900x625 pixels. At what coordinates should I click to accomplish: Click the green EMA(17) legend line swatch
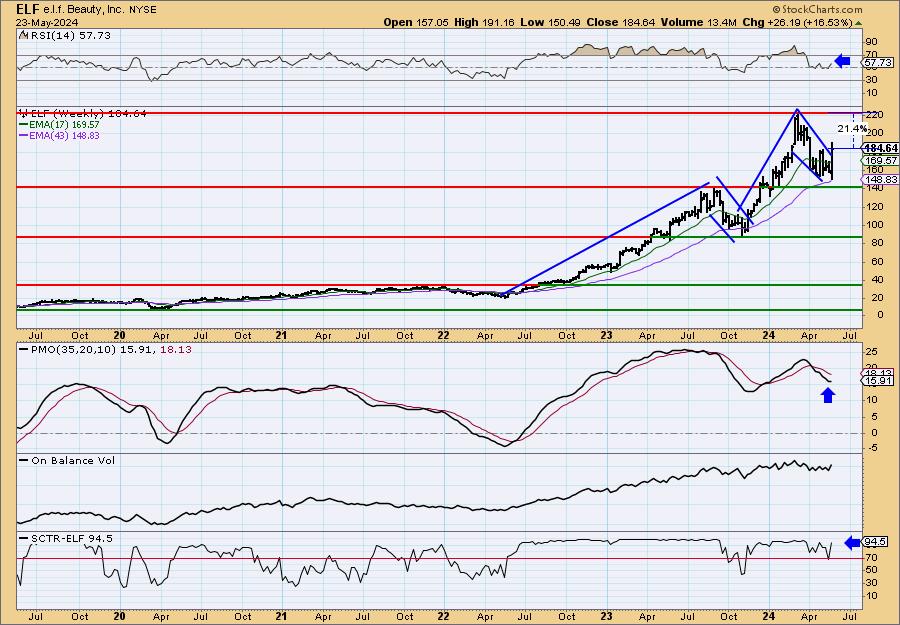click(24, 125)
